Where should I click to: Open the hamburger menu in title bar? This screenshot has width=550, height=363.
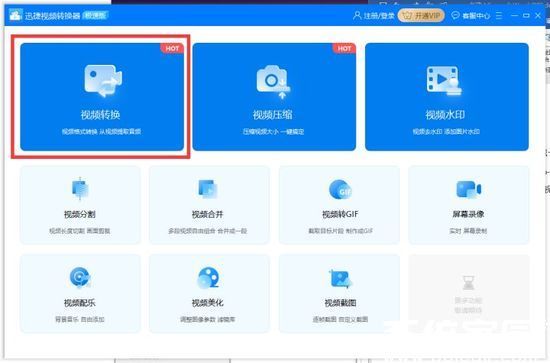click(x=499, y=15)
